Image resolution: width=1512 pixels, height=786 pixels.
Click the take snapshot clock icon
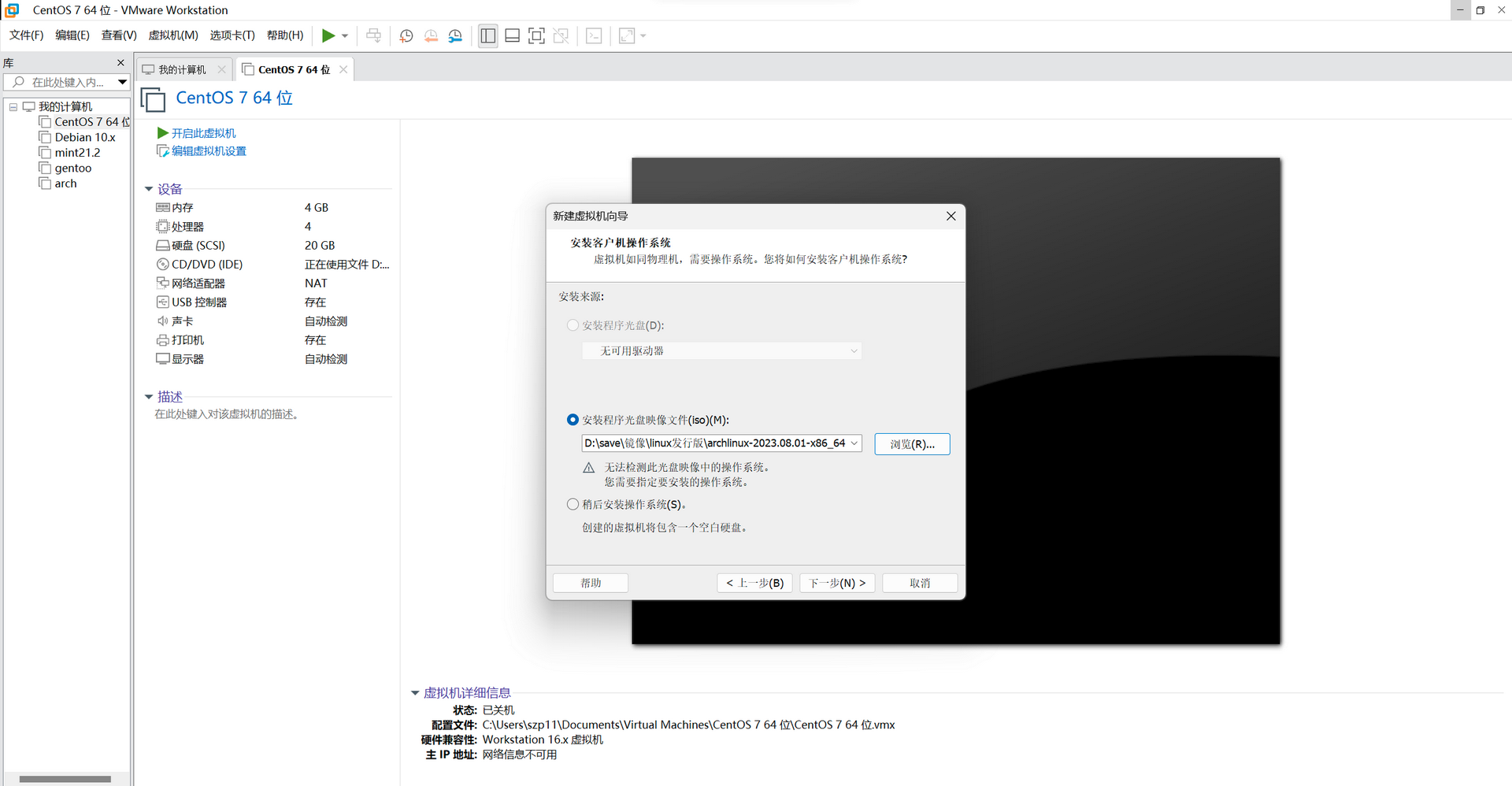[406, 35]
